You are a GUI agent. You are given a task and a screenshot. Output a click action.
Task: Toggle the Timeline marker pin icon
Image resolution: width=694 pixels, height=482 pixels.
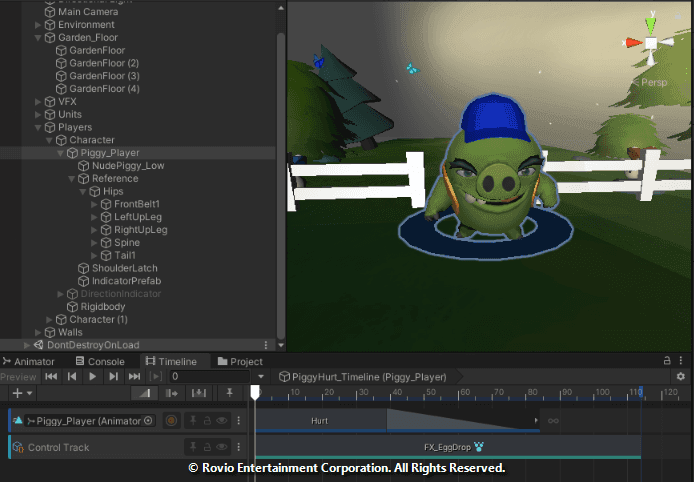coord(229,393)
